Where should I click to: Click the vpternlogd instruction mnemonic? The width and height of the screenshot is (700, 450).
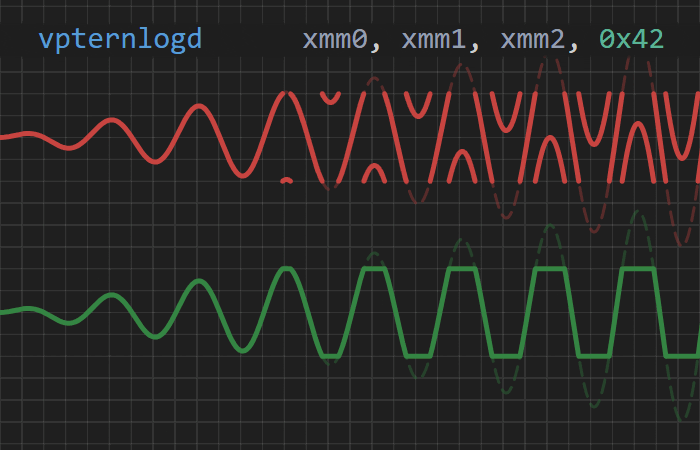[x=120, y=39]
